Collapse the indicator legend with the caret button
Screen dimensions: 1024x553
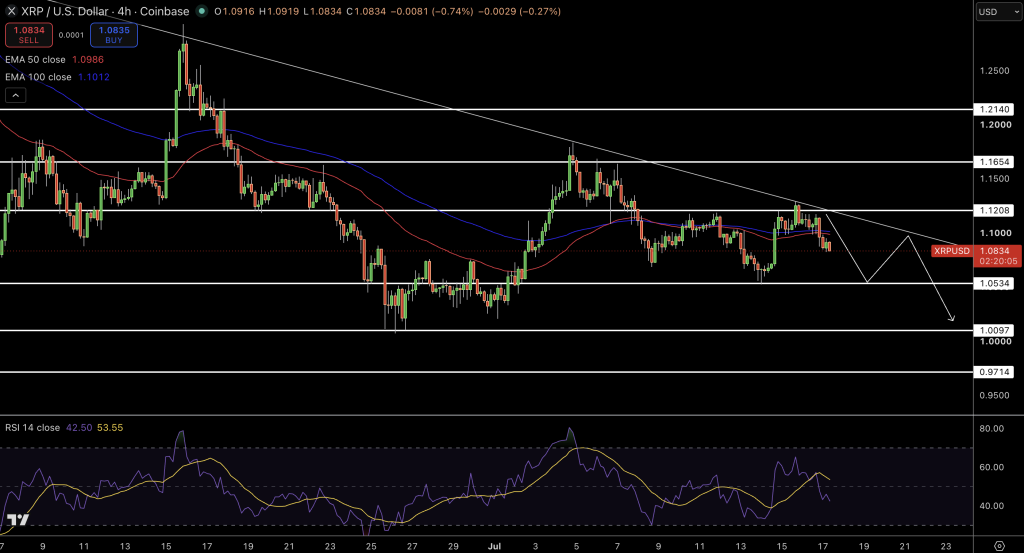[16, 96]
